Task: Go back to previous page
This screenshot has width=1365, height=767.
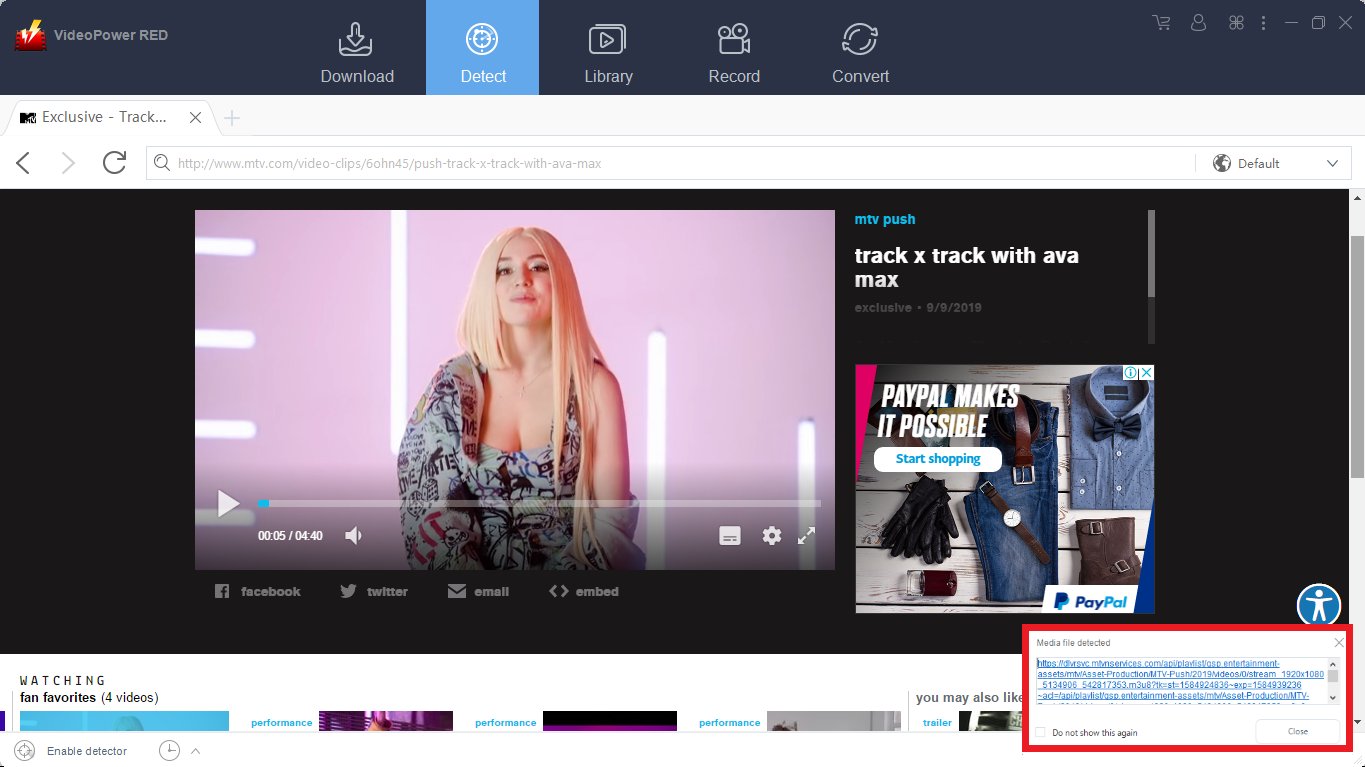Action: pos(23,163)
